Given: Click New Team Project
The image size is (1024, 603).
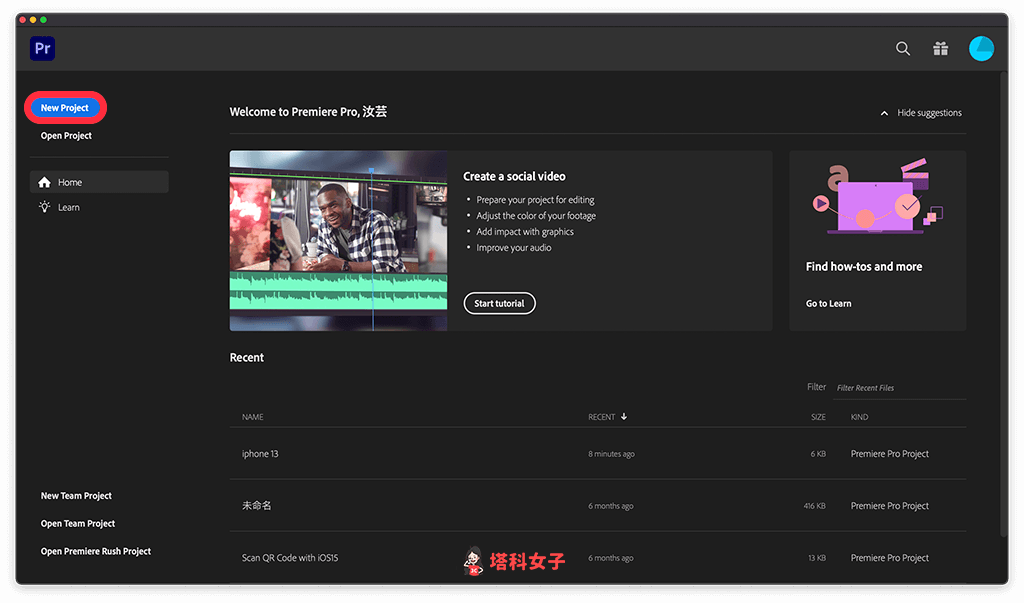Looking at the screenshot, I should (75, 495).
